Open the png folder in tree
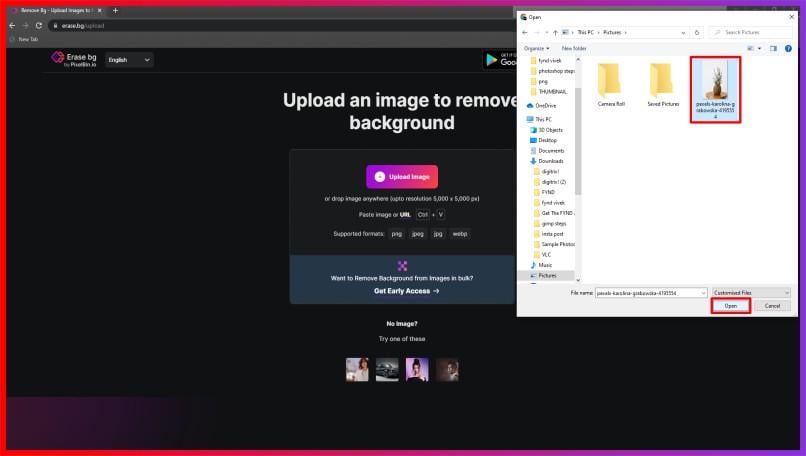The width and height of the screenshot is (806, 456). point(539,81)
